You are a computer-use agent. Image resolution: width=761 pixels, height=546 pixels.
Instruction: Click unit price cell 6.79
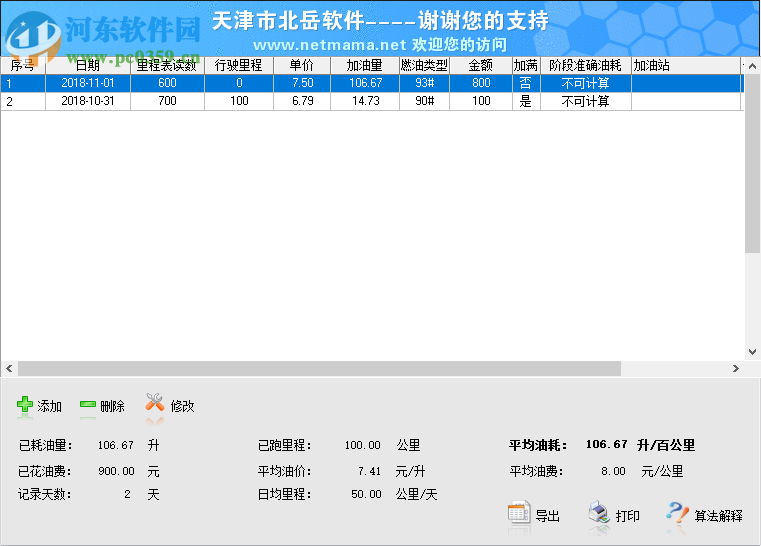(302, 101)
